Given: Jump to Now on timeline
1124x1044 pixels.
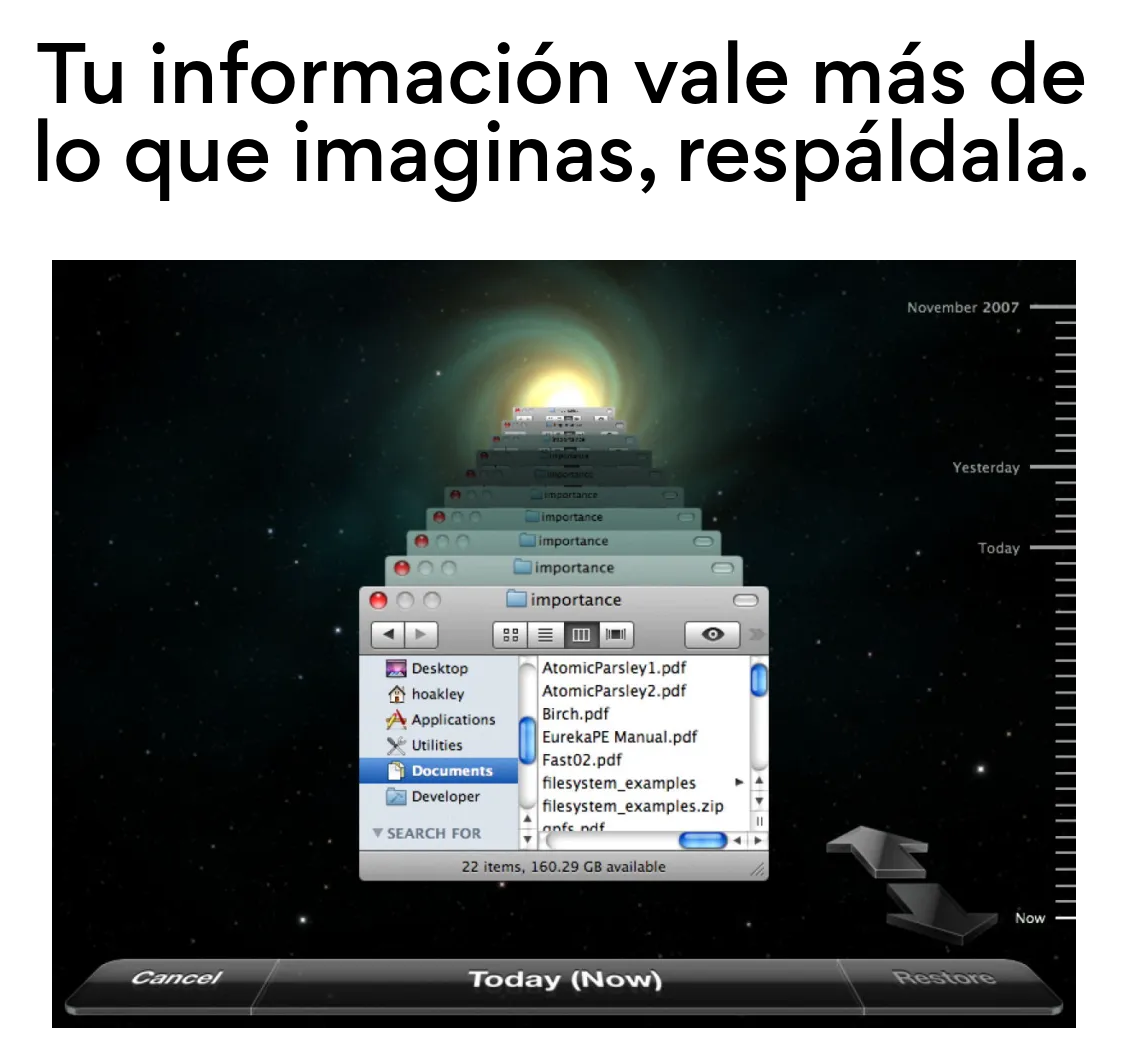Looking at the screenshot, I should (x=1030, y=918).
